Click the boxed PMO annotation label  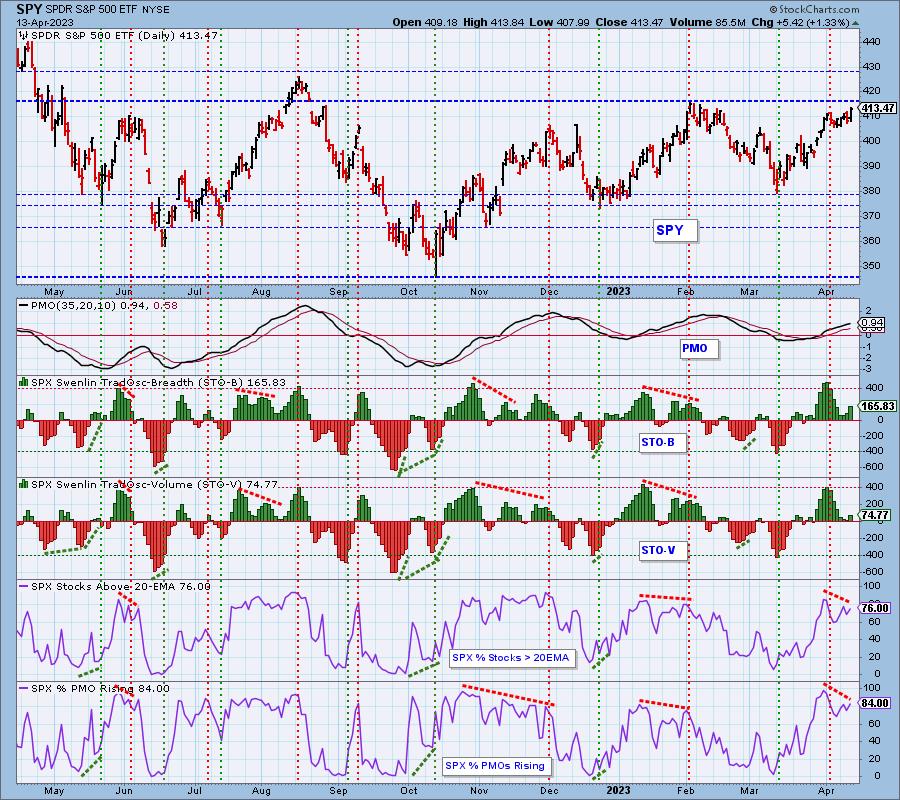click(x=699, y=348)
